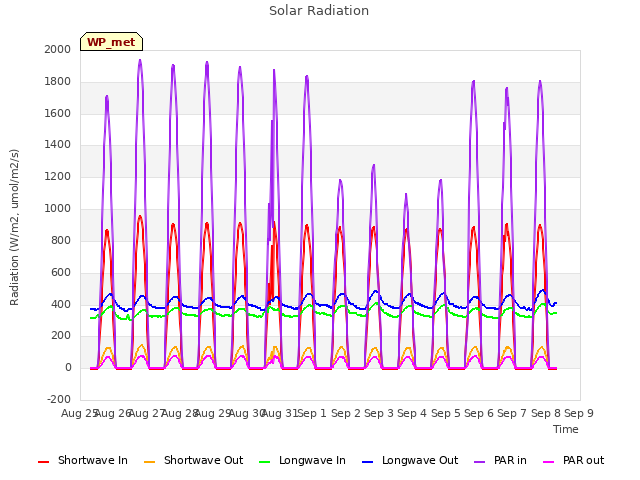Toggle the Longwave Out legend entry

click(410, 460)
